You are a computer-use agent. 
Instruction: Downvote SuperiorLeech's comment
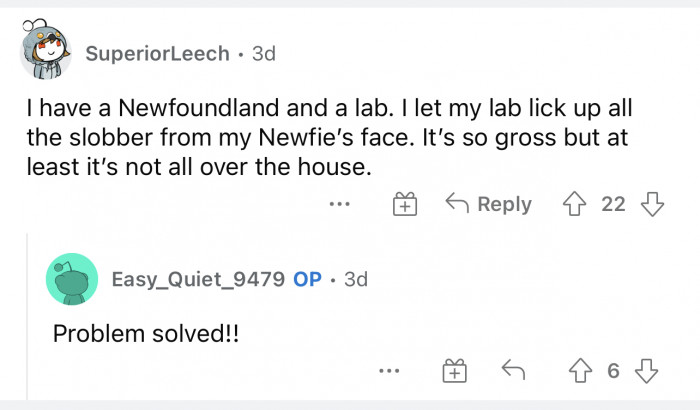[x=652, y=205]
